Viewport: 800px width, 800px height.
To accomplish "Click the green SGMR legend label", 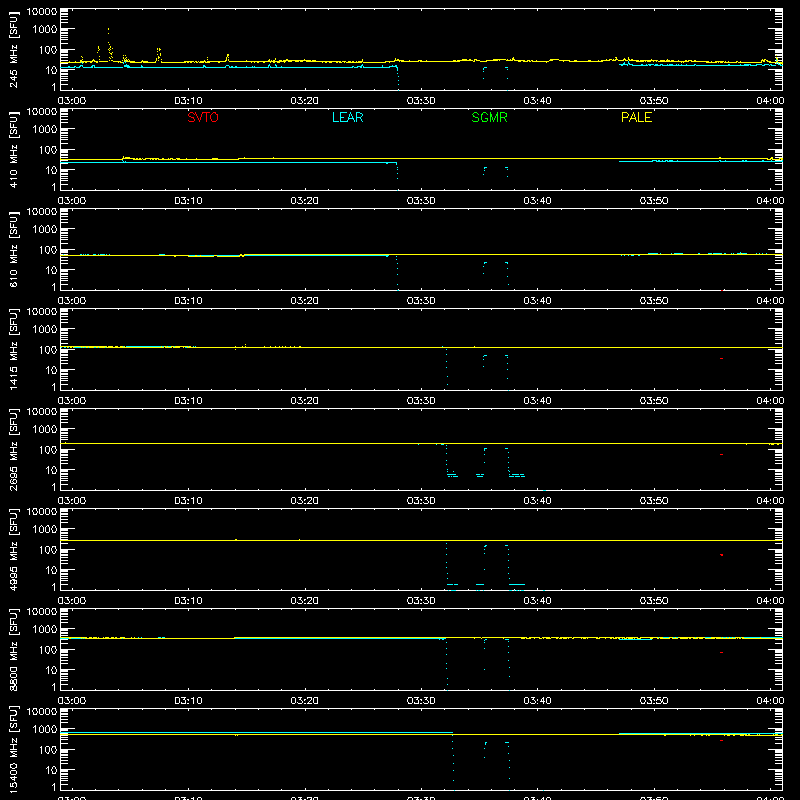I will pos(489,117).
